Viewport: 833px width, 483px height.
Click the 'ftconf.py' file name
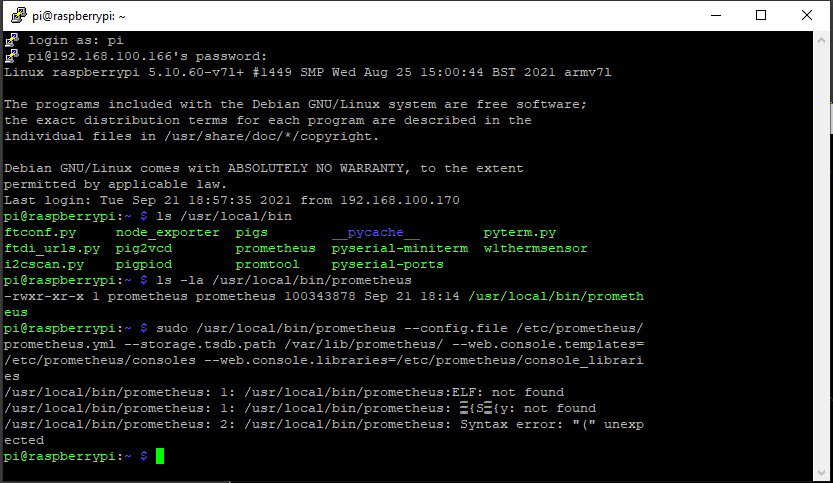point(40,232)
